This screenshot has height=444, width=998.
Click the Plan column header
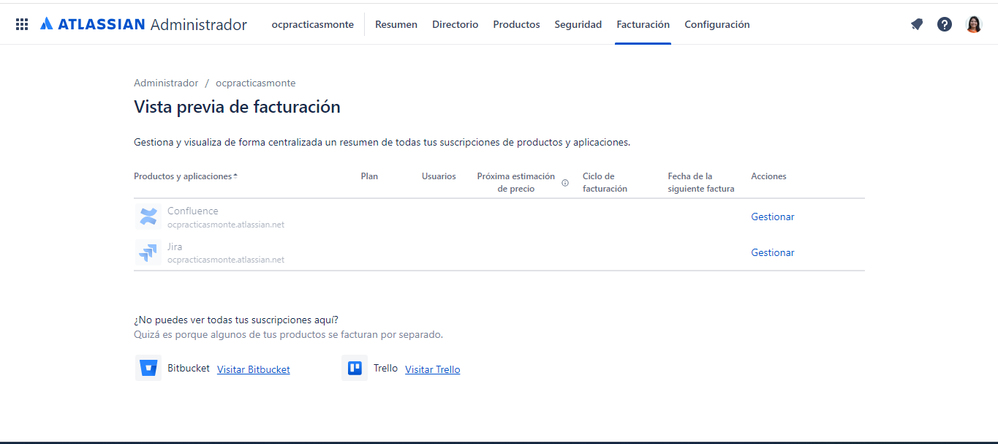click(x=369, y=176)
